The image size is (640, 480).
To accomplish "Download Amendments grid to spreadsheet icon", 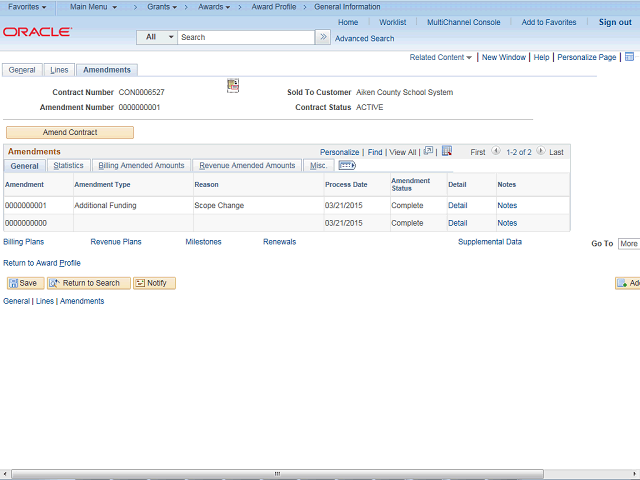I will click(x=447, y=151).
